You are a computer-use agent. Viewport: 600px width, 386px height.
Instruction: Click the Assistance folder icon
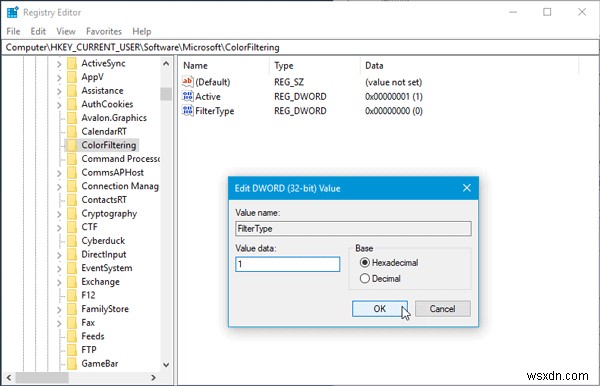pos(72,91)
